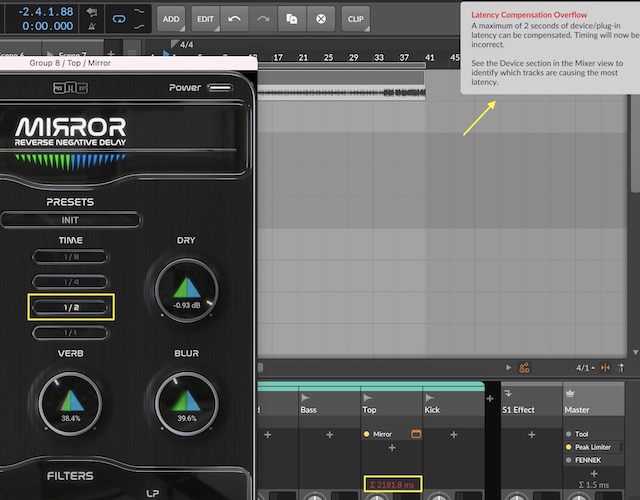Click the redo arrow in the toolbar
This screenshot has height=500, width=640.
click(x=262, y=18)
